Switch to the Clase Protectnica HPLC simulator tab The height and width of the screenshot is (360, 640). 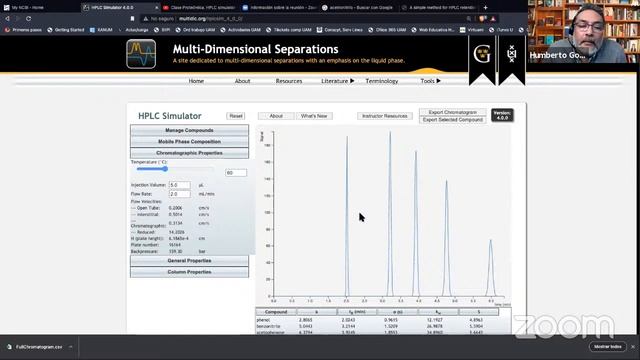(199, 7)
